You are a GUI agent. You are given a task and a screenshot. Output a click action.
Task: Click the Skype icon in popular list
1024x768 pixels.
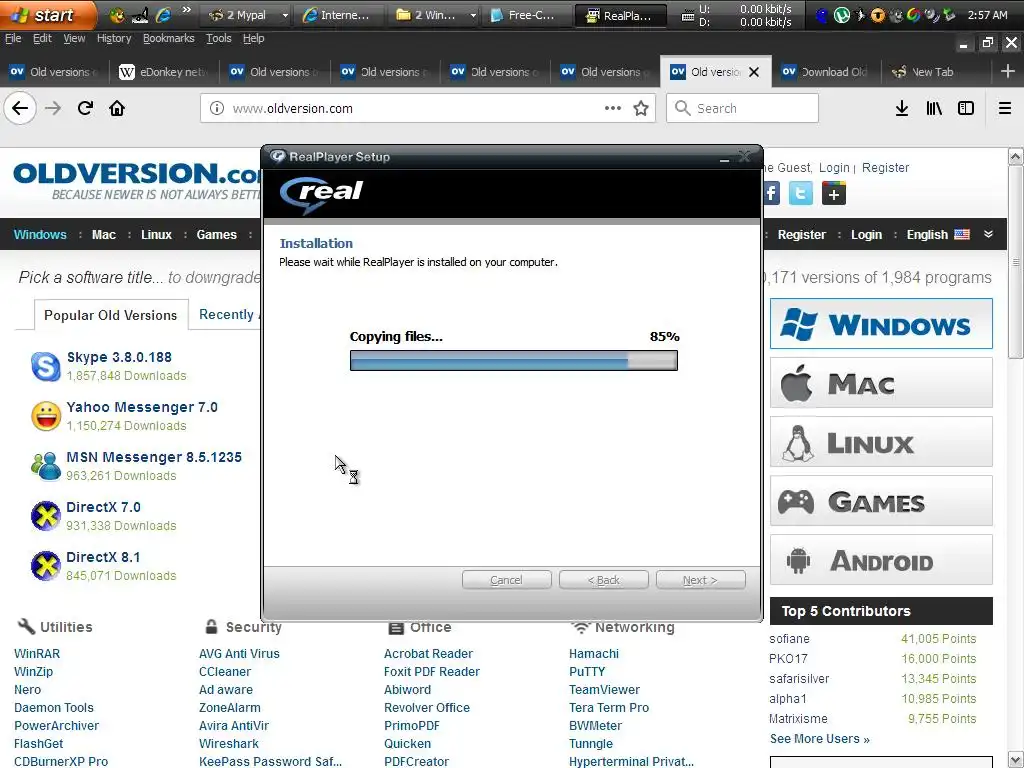coord(46,366)
